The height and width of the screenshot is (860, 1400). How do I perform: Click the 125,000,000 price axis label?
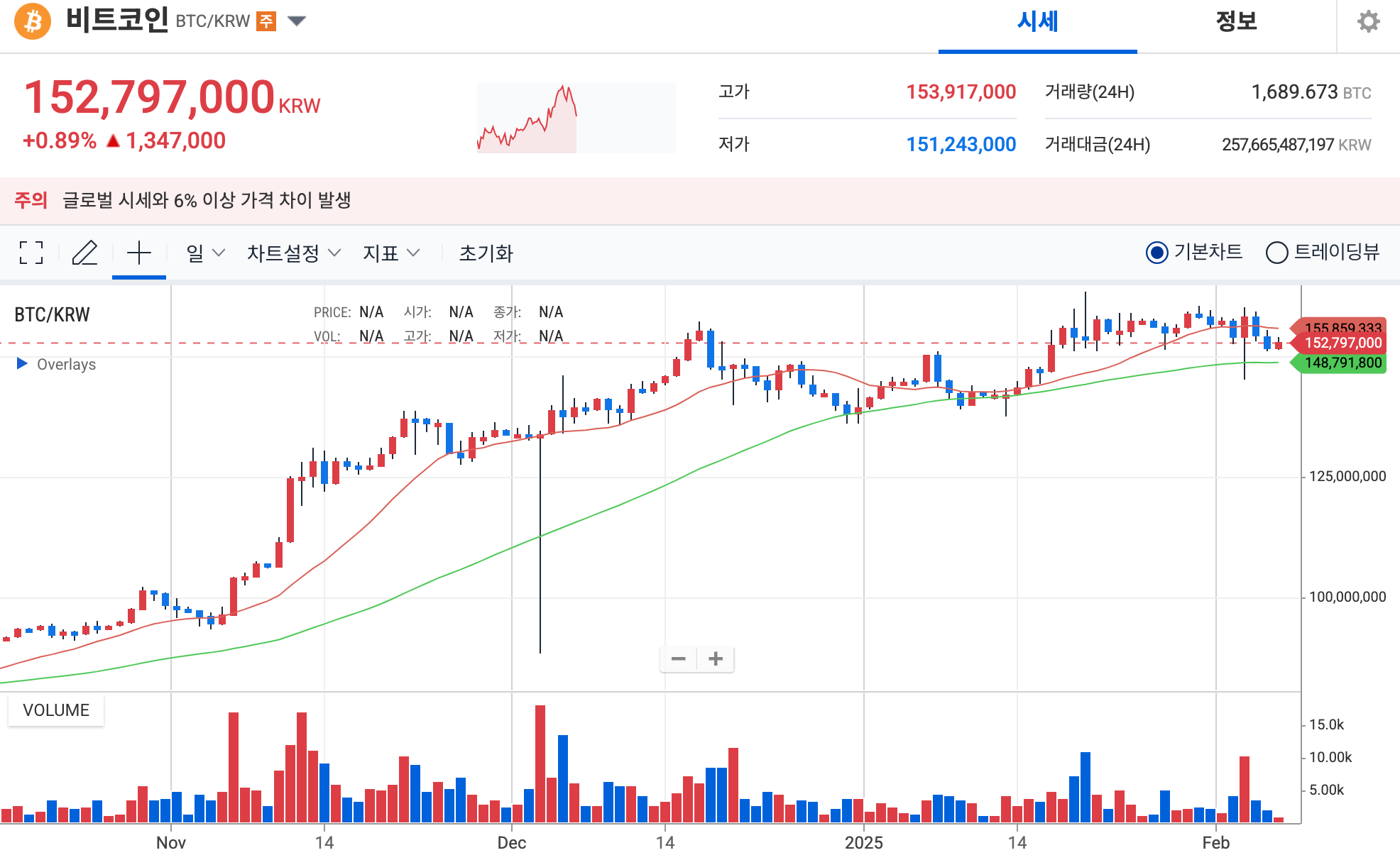pos(1347,476)
